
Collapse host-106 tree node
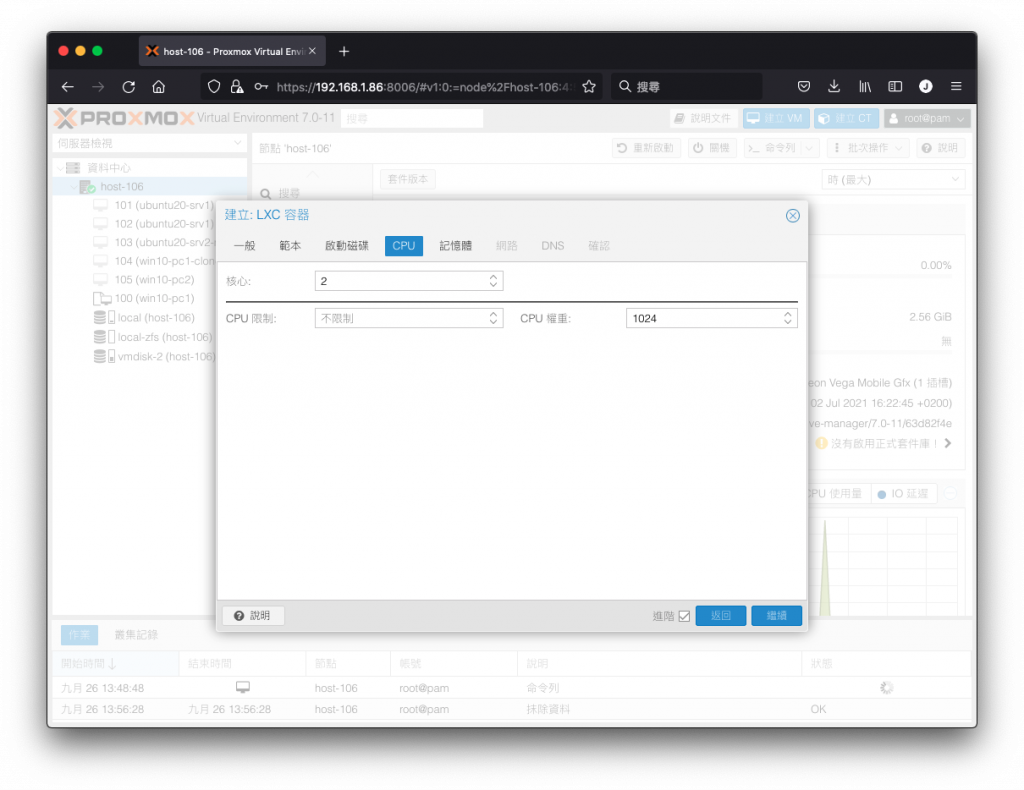pyautogui.click(x=72, y=187)
